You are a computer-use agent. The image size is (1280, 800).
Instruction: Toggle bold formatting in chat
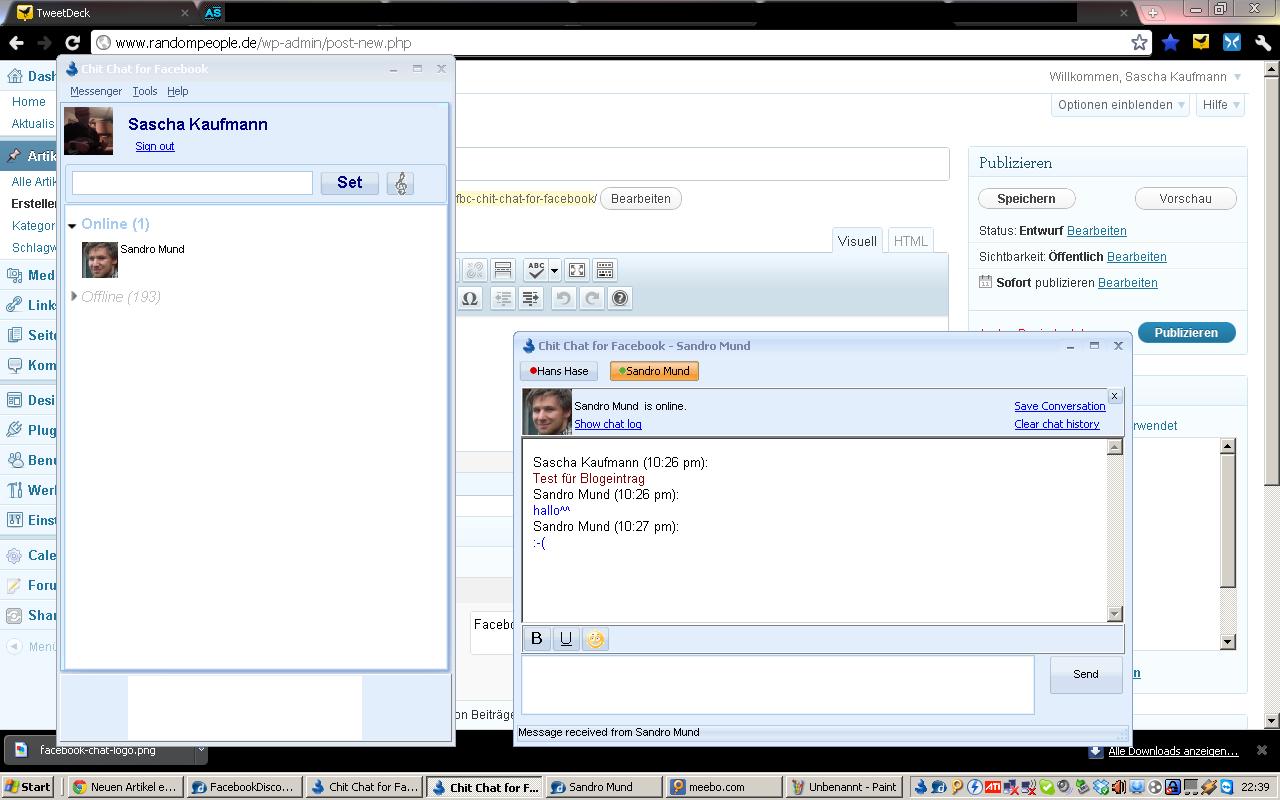point(537,639)
